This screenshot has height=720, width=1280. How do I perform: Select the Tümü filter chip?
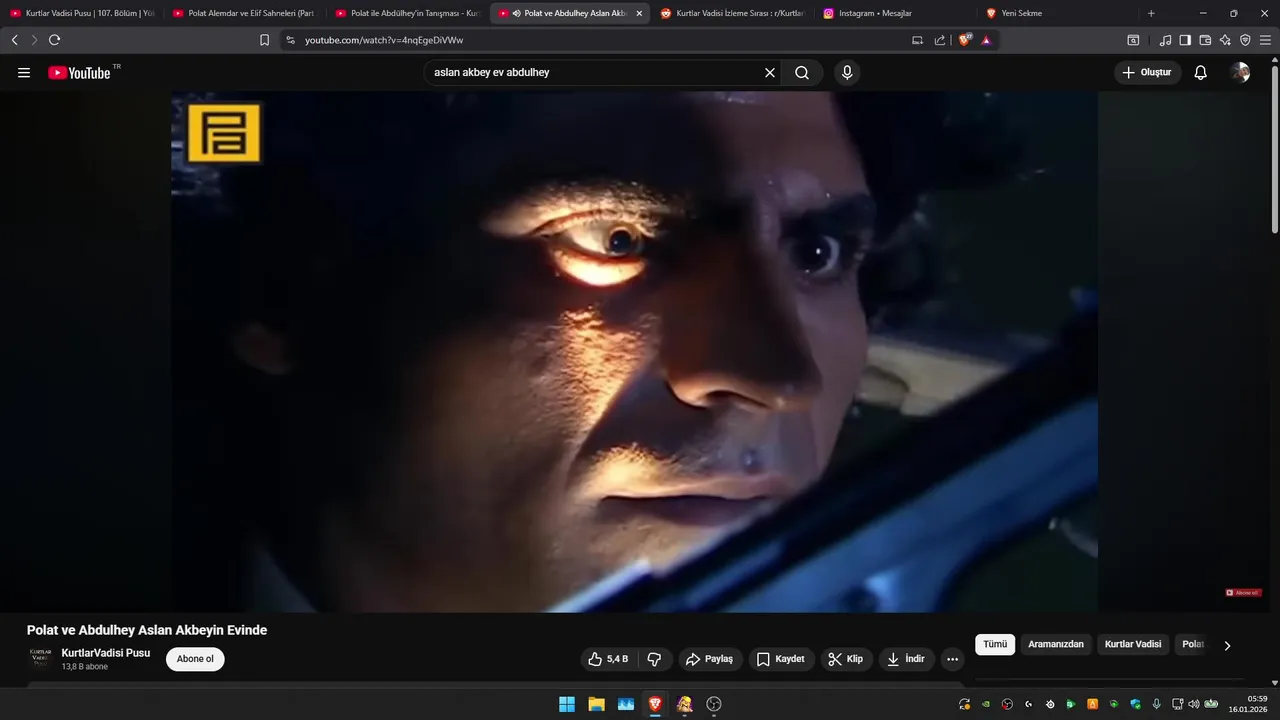point(995,645)
